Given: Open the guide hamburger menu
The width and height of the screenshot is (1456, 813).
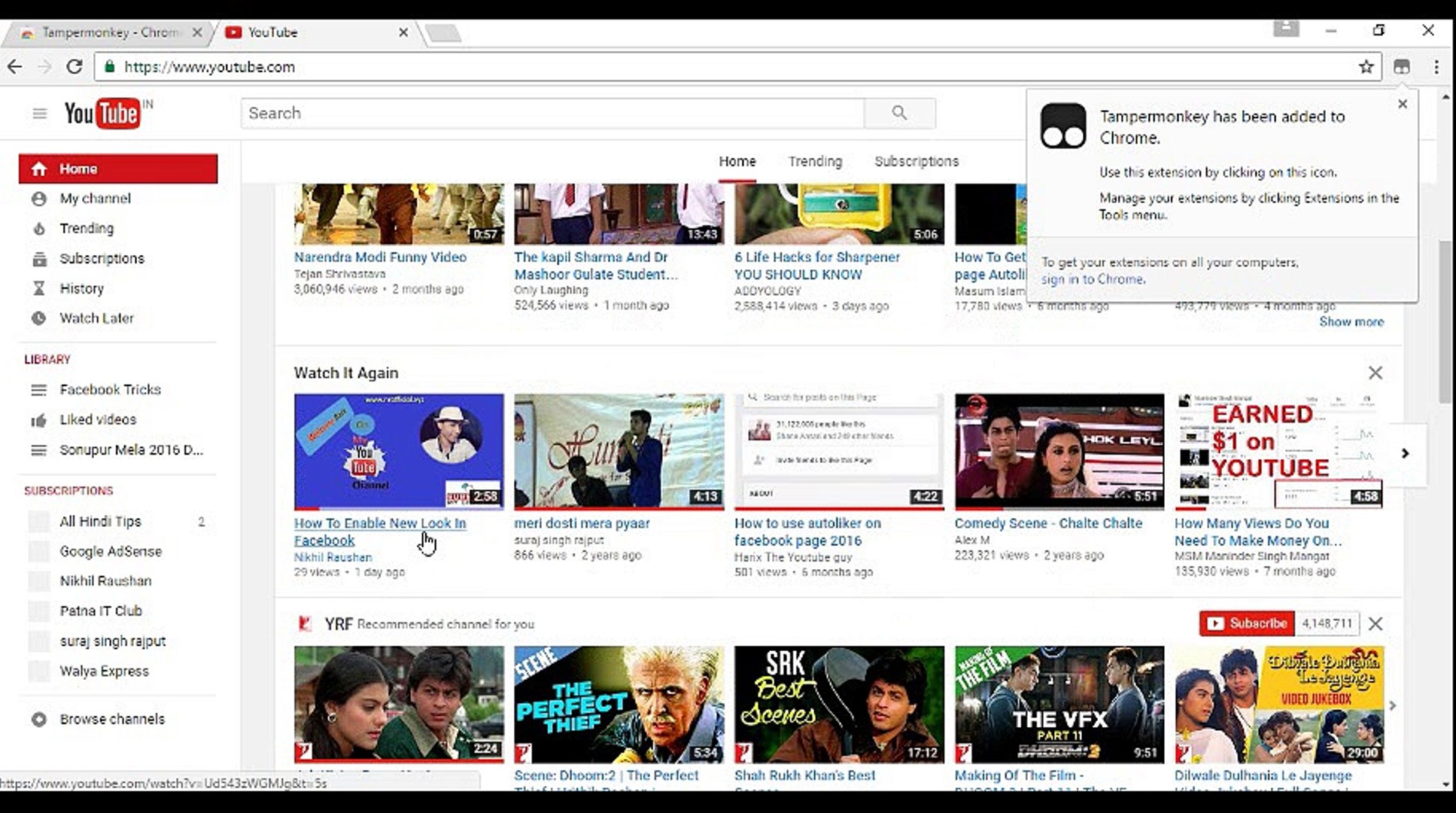Looking at the screenshot, I should [x=39, y=112].
